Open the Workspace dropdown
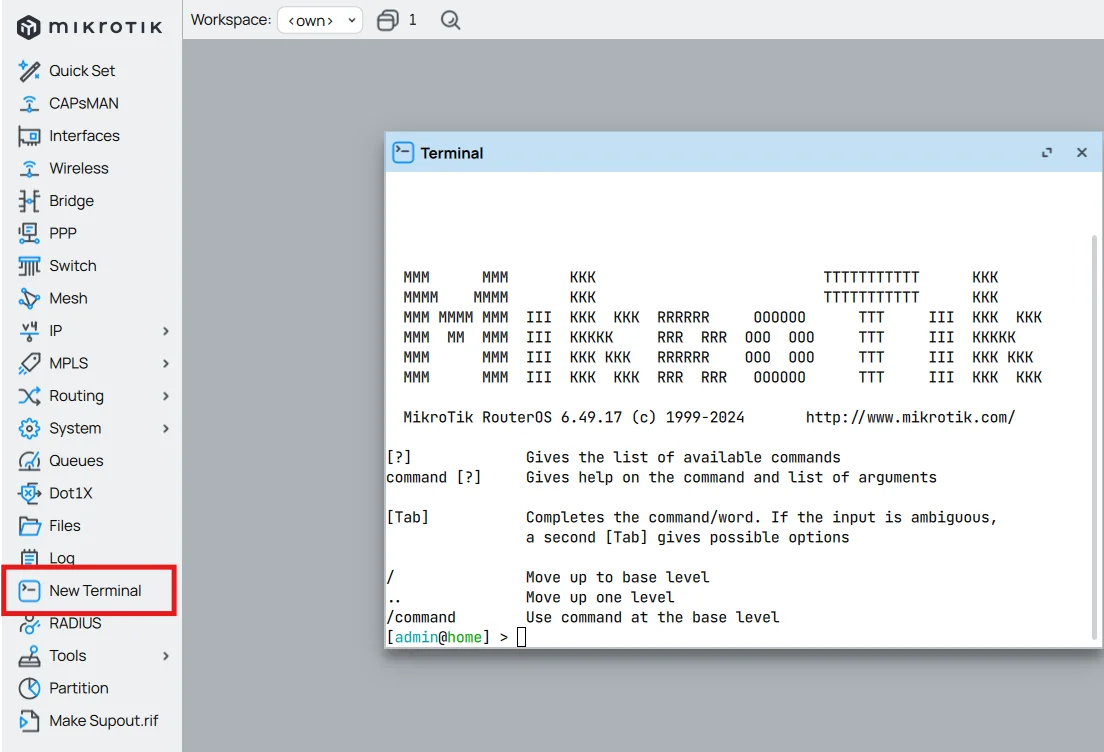 pyautogui.click(x=319, y=19)
